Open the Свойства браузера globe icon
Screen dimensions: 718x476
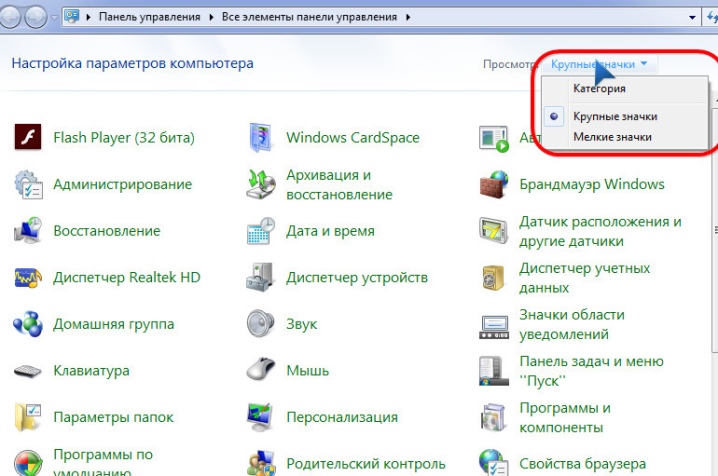pos(494,463)
